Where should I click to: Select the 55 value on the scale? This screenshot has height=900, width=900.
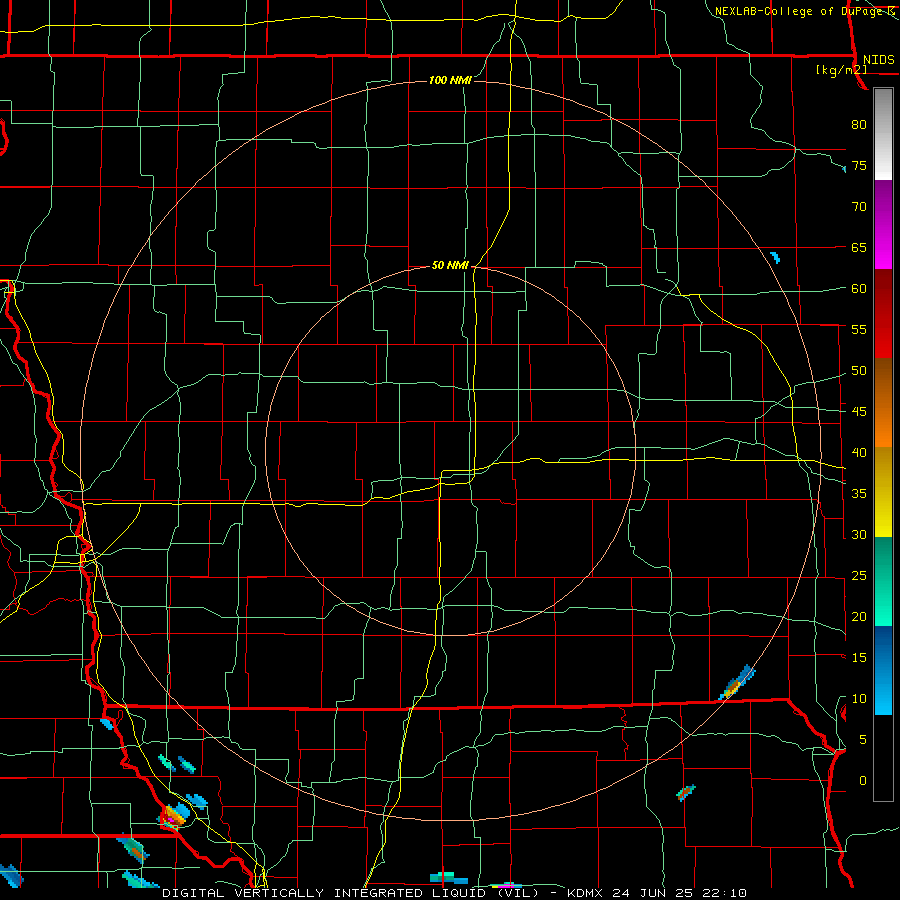pyautogui.click(x=859, y=329)
